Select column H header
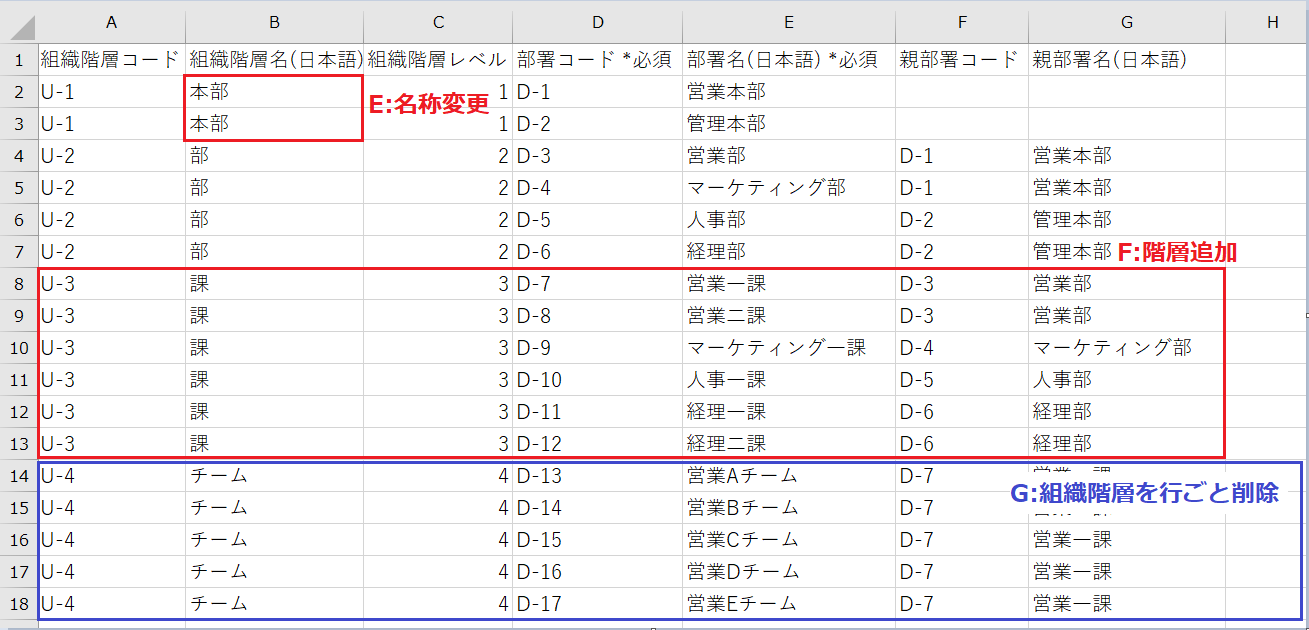1309x630 pixels. (1271, 22)
